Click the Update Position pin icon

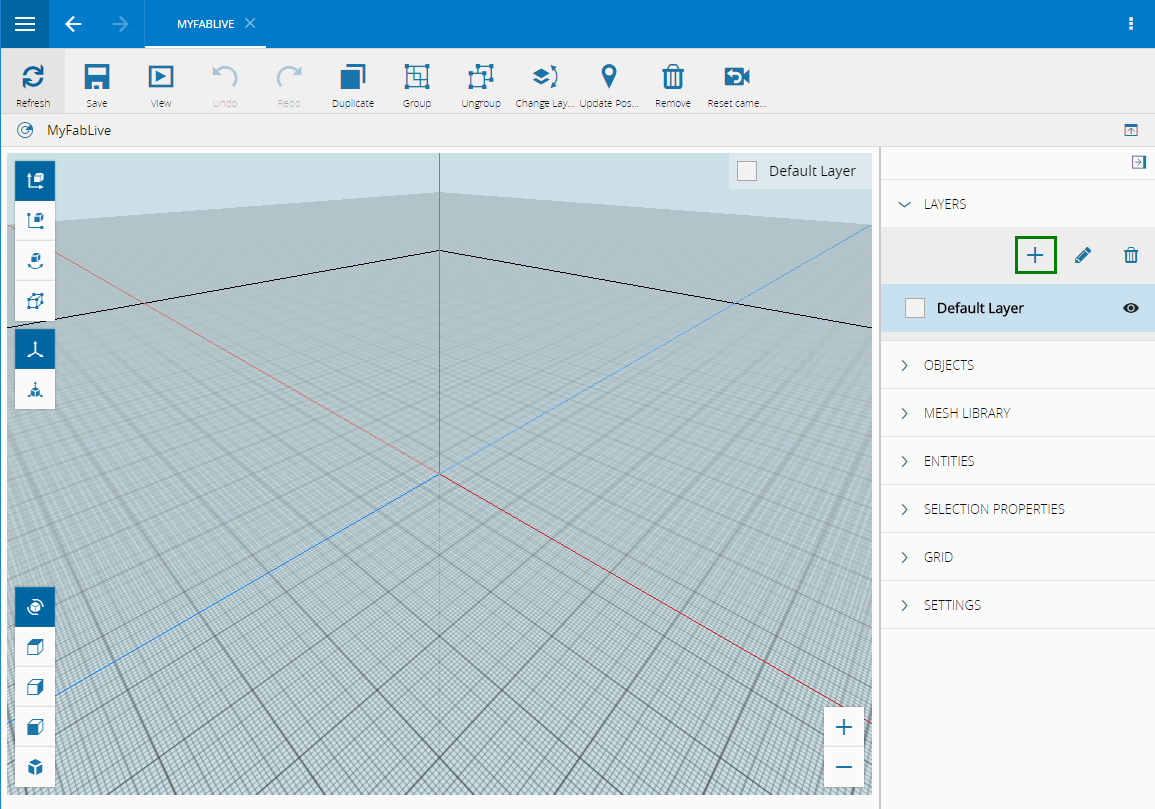point(608,78)
